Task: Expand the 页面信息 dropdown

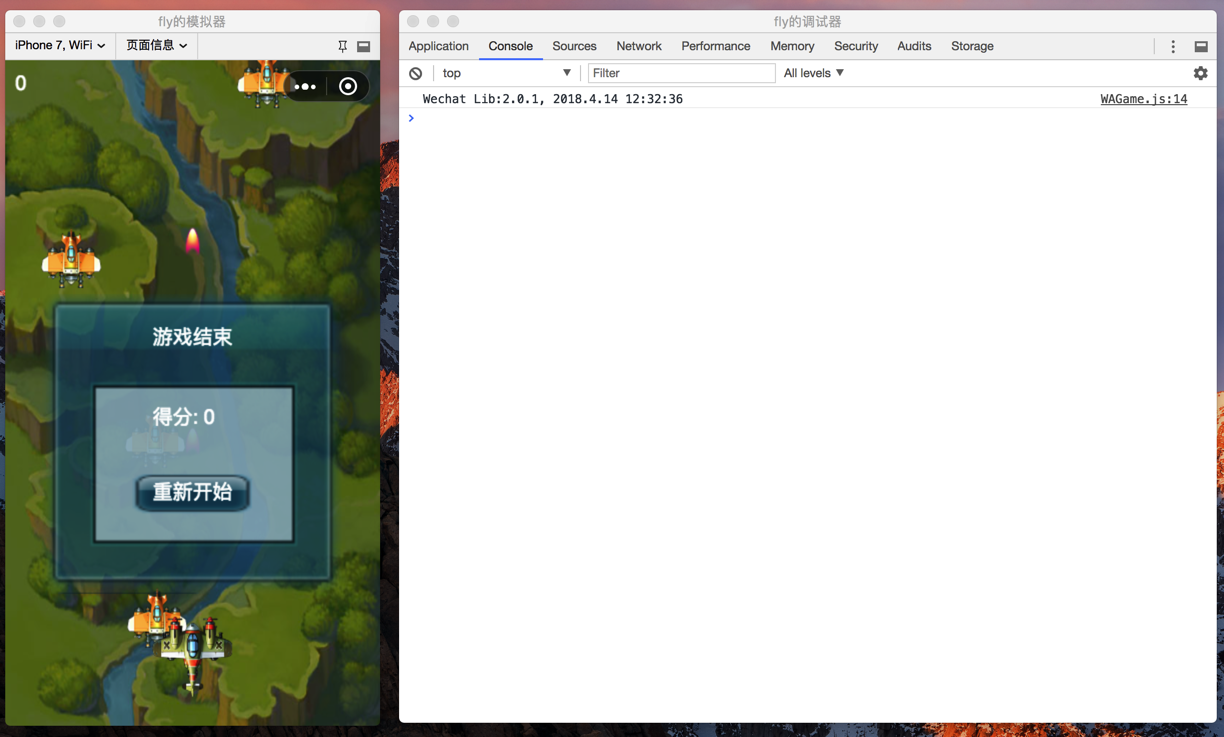Action: [x=157, y=45]
